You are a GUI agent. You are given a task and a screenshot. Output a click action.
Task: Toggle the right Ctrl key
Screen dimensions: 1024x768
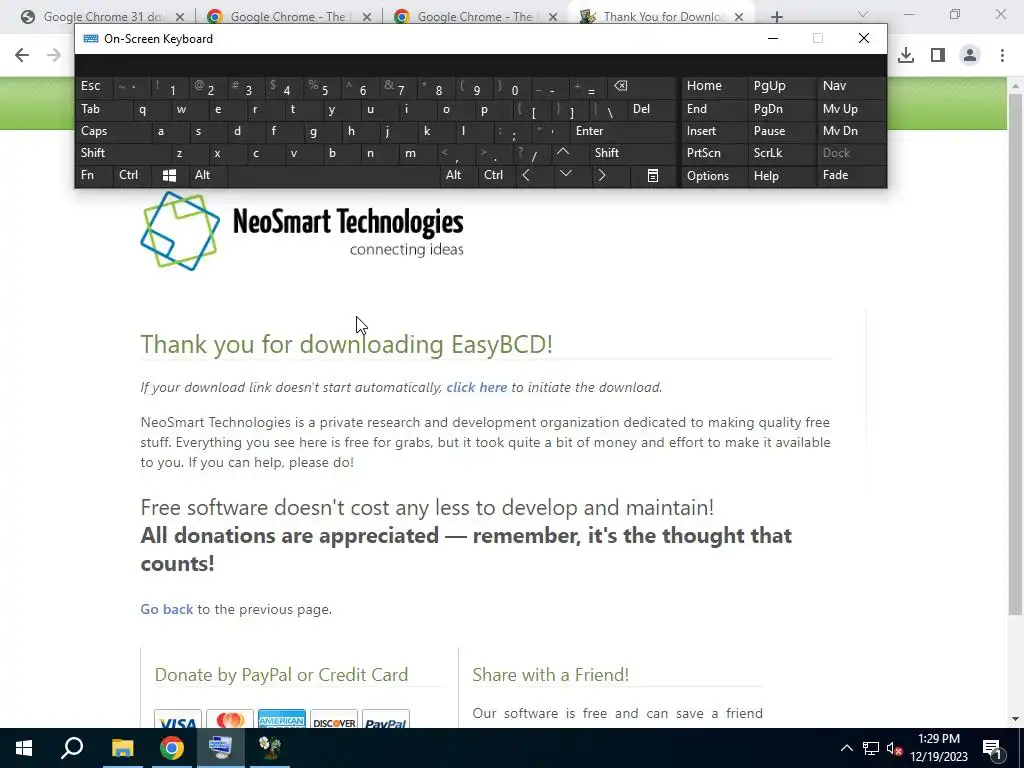pos(496,175)
